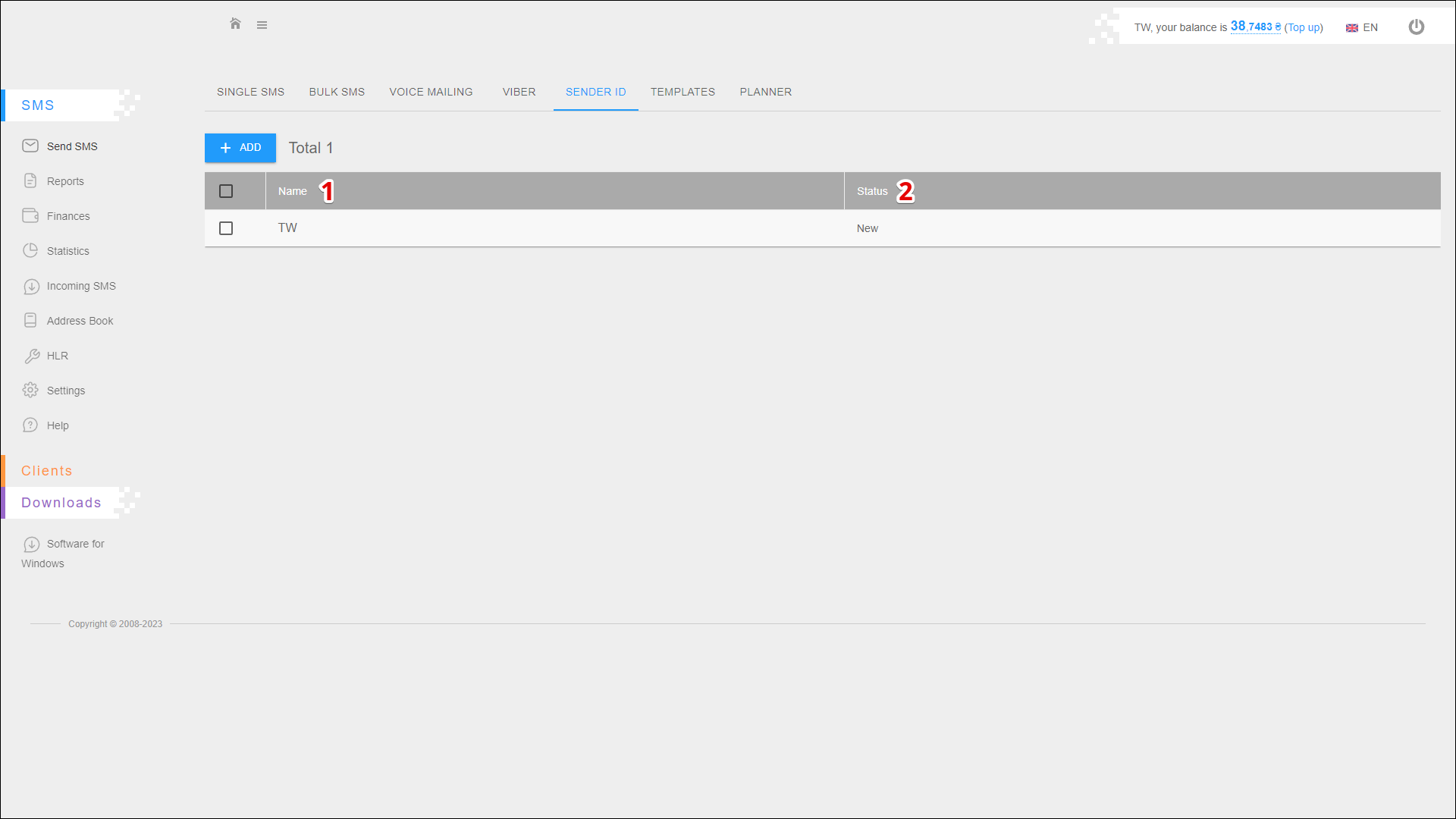Open HLR wrench icon
This screenshot has height=819, width=1456.
pyautogui.click(x=31, y=356)
